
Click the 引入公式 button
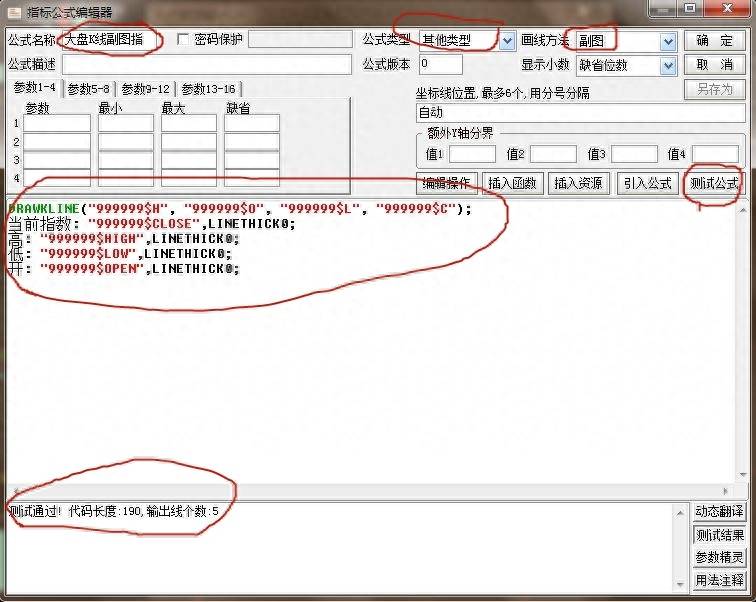coord(648,183)
